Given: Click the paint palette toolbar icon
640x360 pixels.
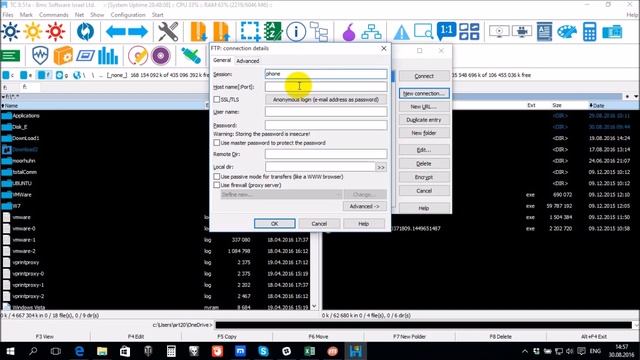Looking at the screenshot, I should click(x=567, y=31).
